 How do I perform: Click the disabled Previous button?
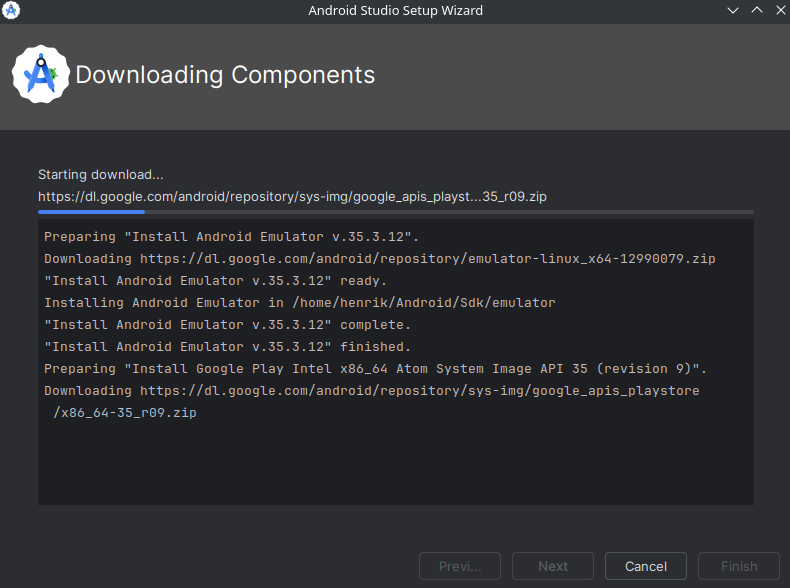pos(459,566)
